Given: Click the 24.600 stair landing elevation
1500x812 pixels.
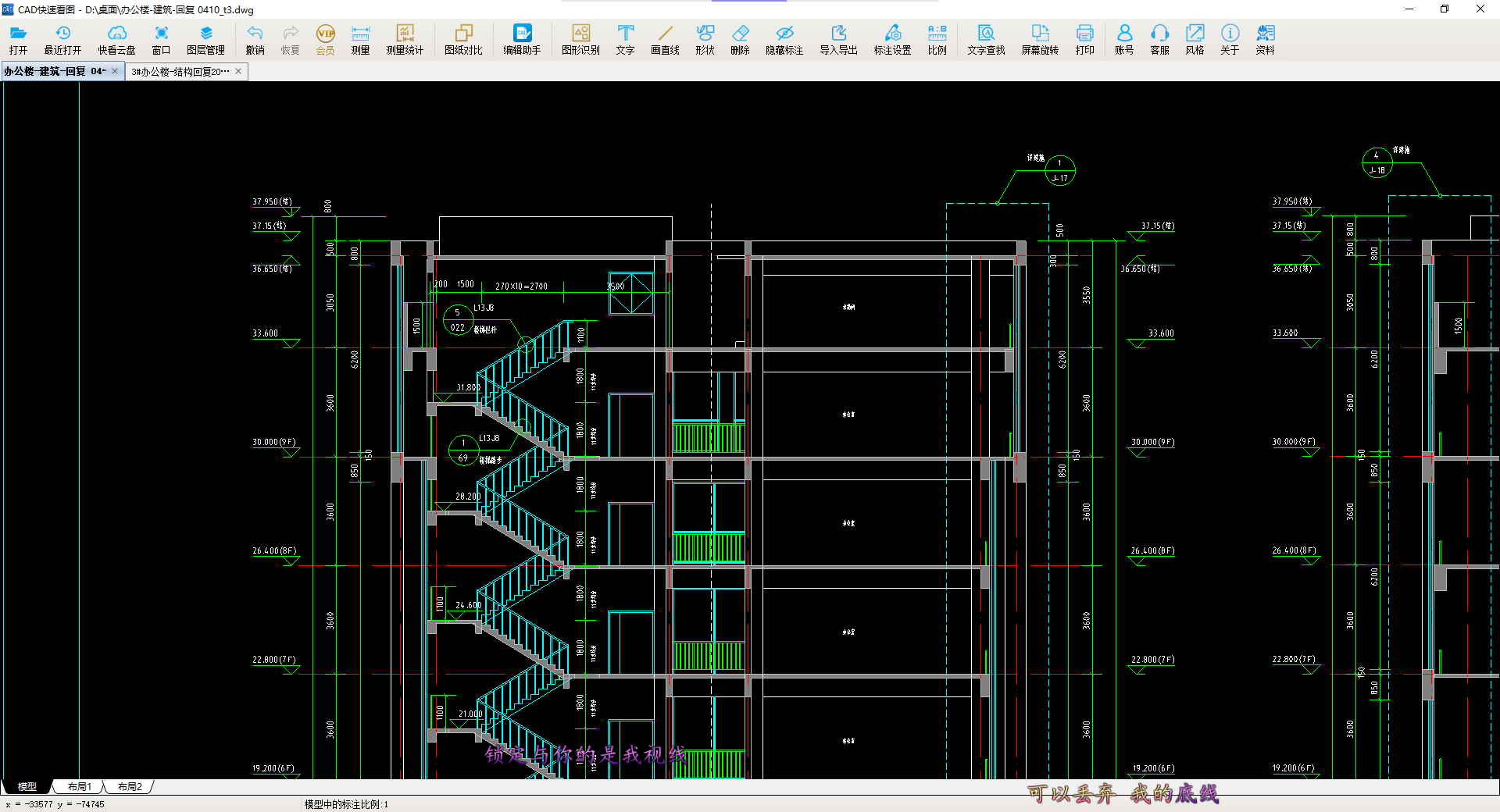Looking at the screenshot, I should (x=468, y=605).
